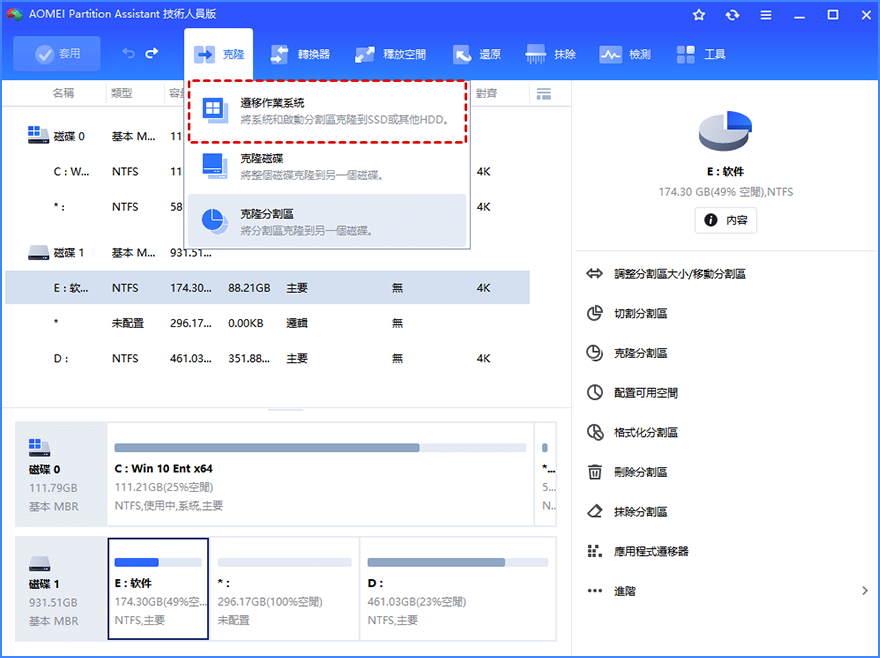This screenshot has width=880, height=658.
Task: Open the 克隆 clone menu tab
Action: [x=218, y=54]
